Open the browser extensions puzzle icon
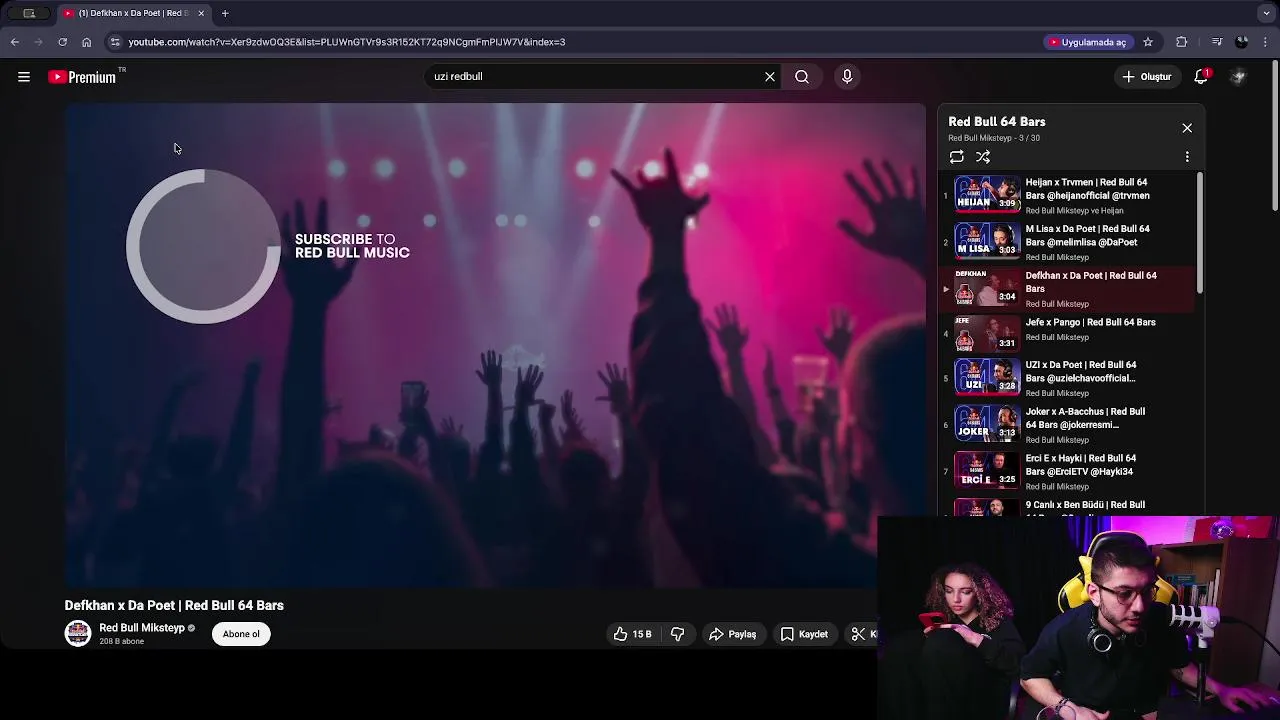 [x=1182, y=42]
